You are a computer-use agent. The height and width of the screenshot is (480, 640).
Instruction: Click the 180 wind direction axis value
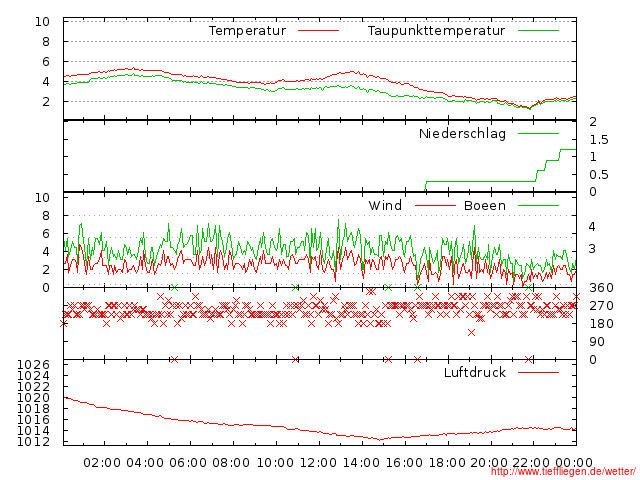point(601,324)
